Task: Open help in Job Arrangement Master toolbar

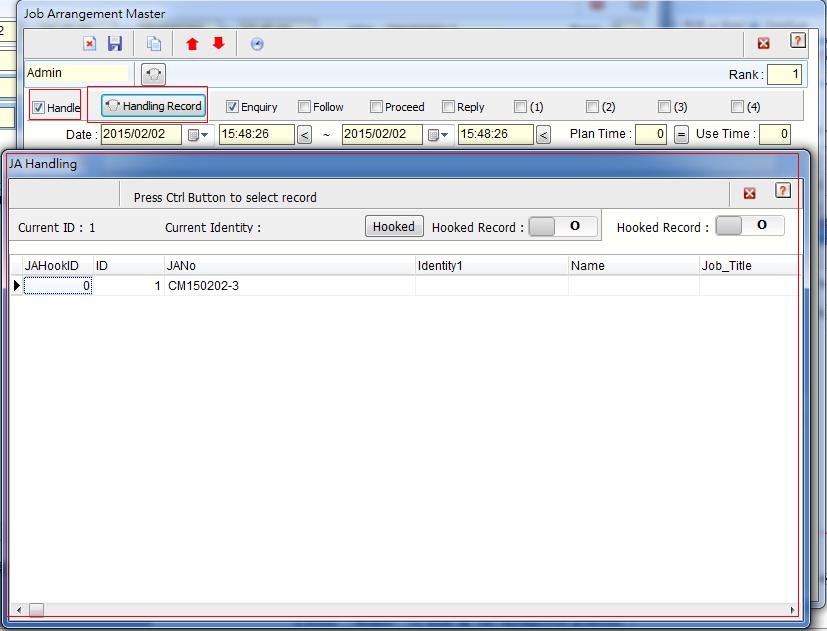Action: pyautogui.click(x=797, y=40)
